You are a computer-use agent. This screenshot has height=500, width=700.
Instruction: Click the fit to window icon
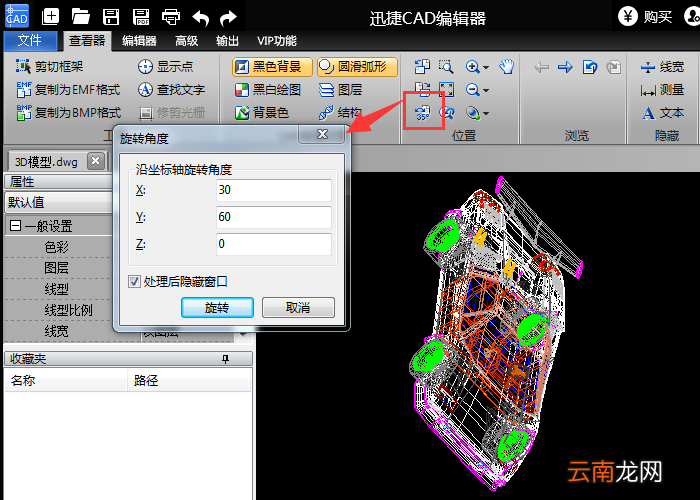click(x=446, y=89)
